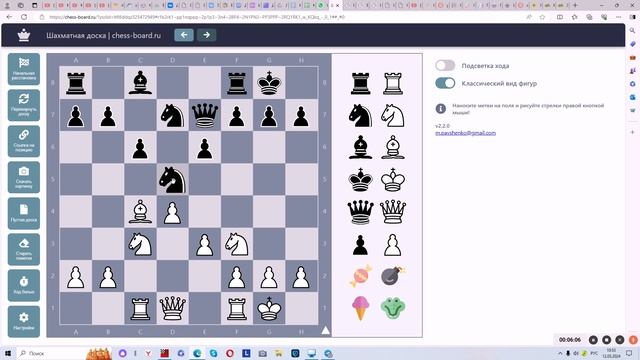
Task: Open the settings gear button in sidebar
Action: tap(24, 321)
